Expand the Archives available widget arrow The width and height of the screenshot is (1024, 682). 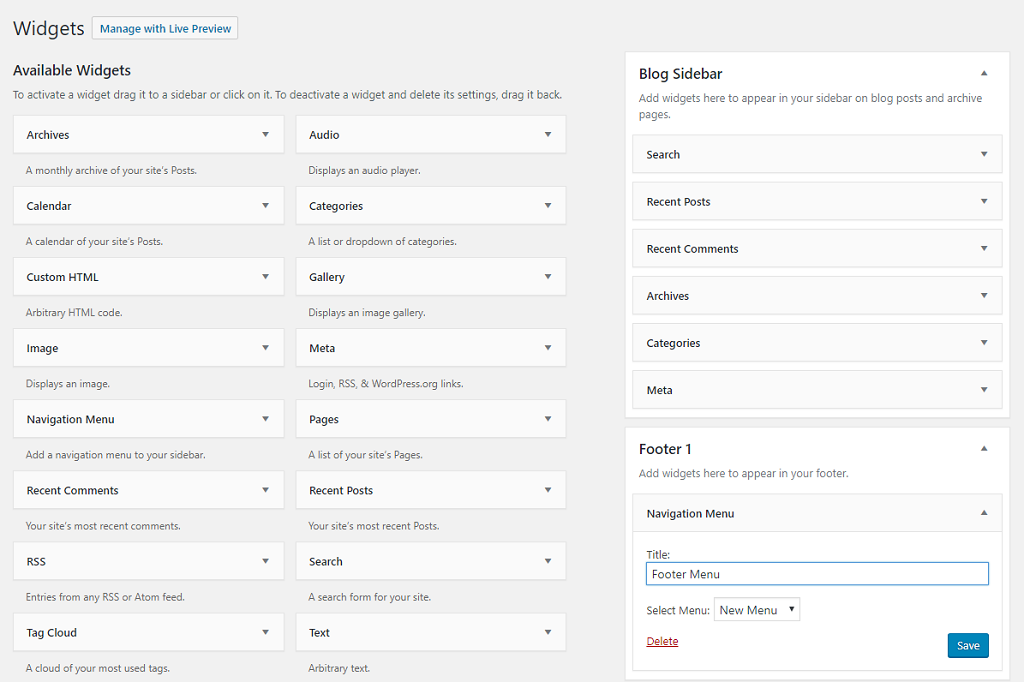point(265,135)
